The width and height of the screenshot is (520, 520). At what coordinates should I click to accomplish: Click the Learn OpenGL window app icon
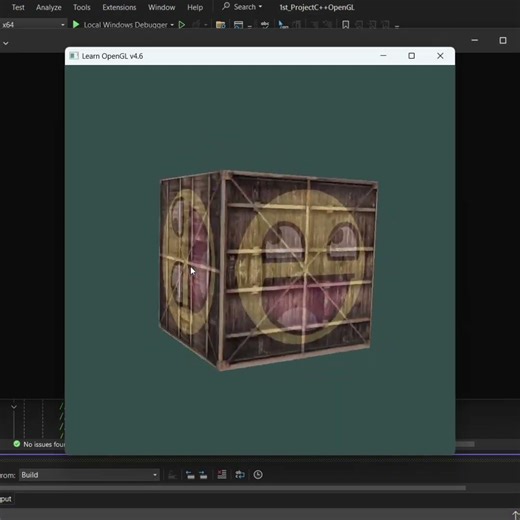(74, 56)
